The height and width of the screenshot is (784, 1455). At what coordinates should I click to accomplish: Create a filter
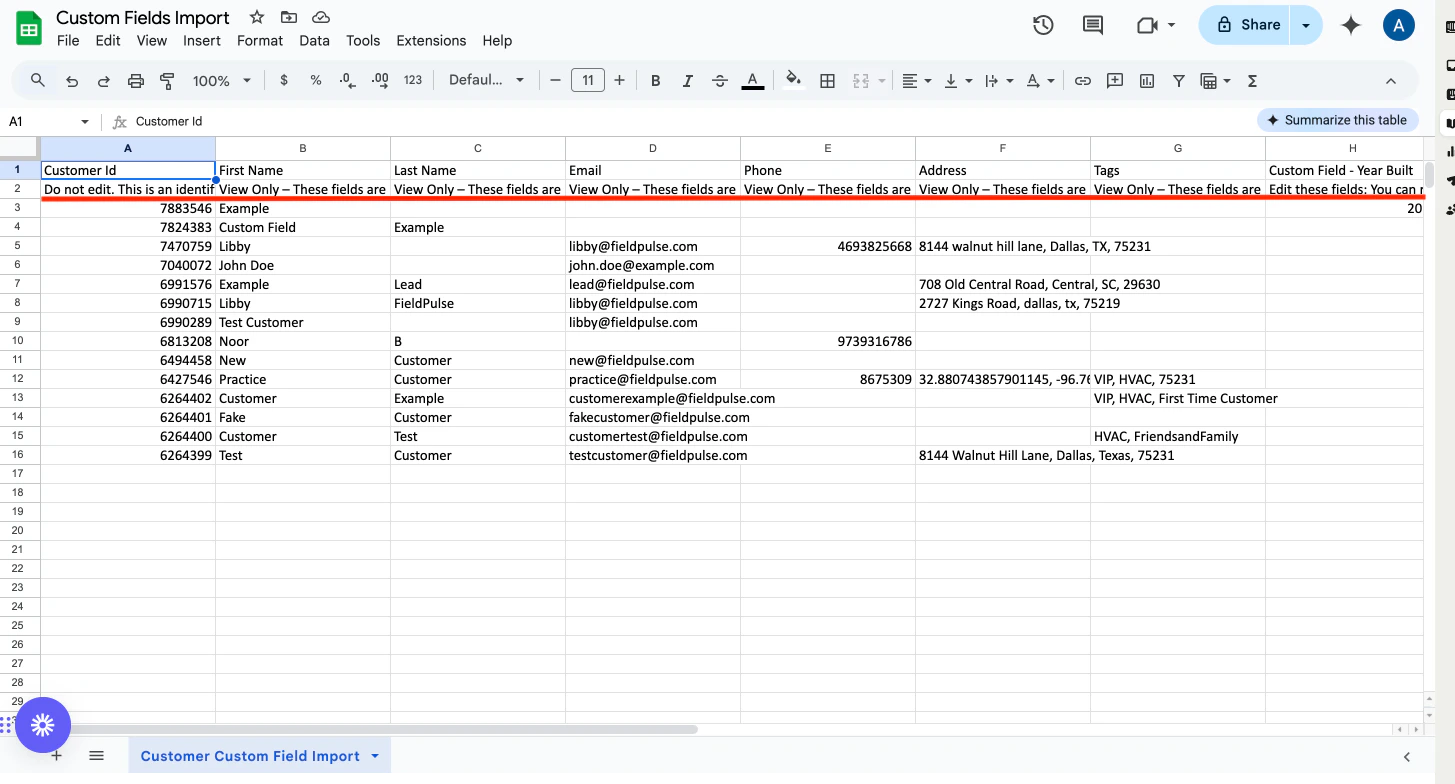(1179, 81)
